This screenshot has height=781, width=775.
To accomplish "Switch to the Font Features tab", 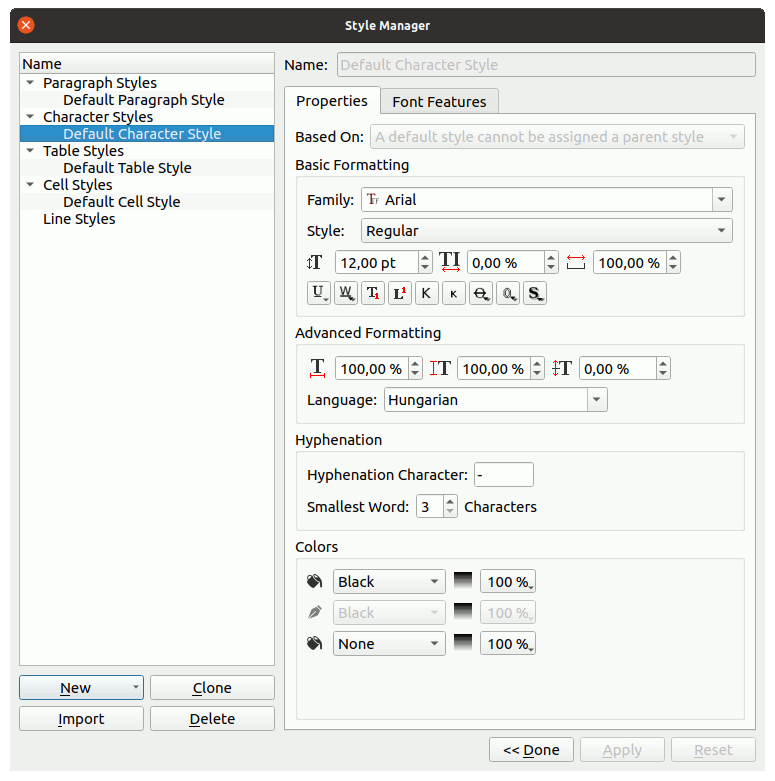I will (x=439, y=102).
